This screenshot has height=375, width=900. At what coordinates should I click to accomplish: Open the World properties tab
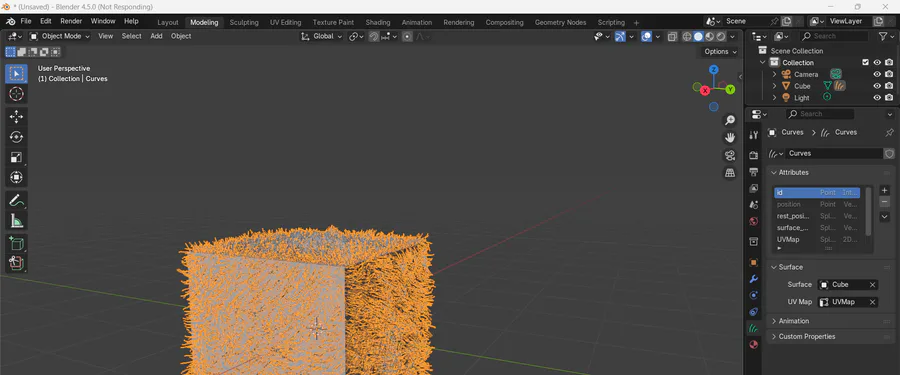point(754,221)
